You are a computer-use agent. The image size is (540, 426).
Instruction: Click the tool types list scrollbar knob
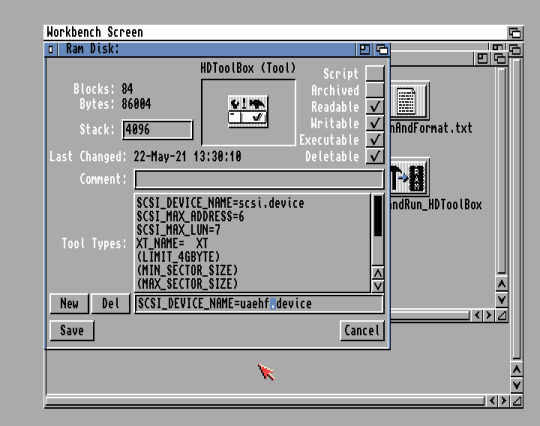(378, 216)
